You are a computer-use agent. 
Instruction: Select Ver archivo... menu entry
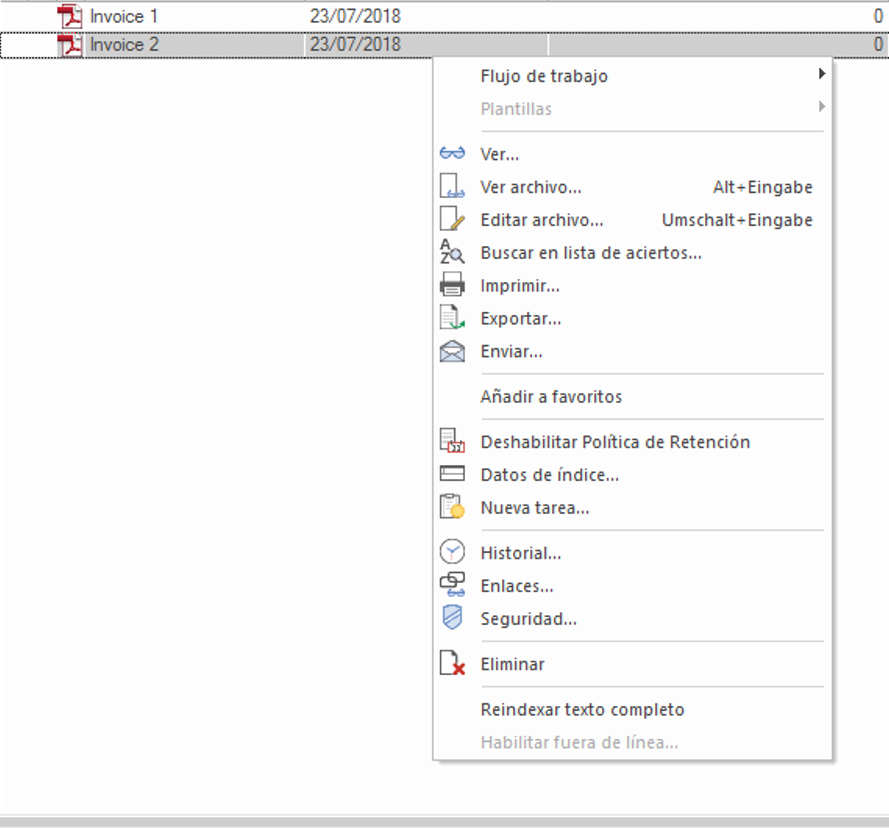(633, 187)
